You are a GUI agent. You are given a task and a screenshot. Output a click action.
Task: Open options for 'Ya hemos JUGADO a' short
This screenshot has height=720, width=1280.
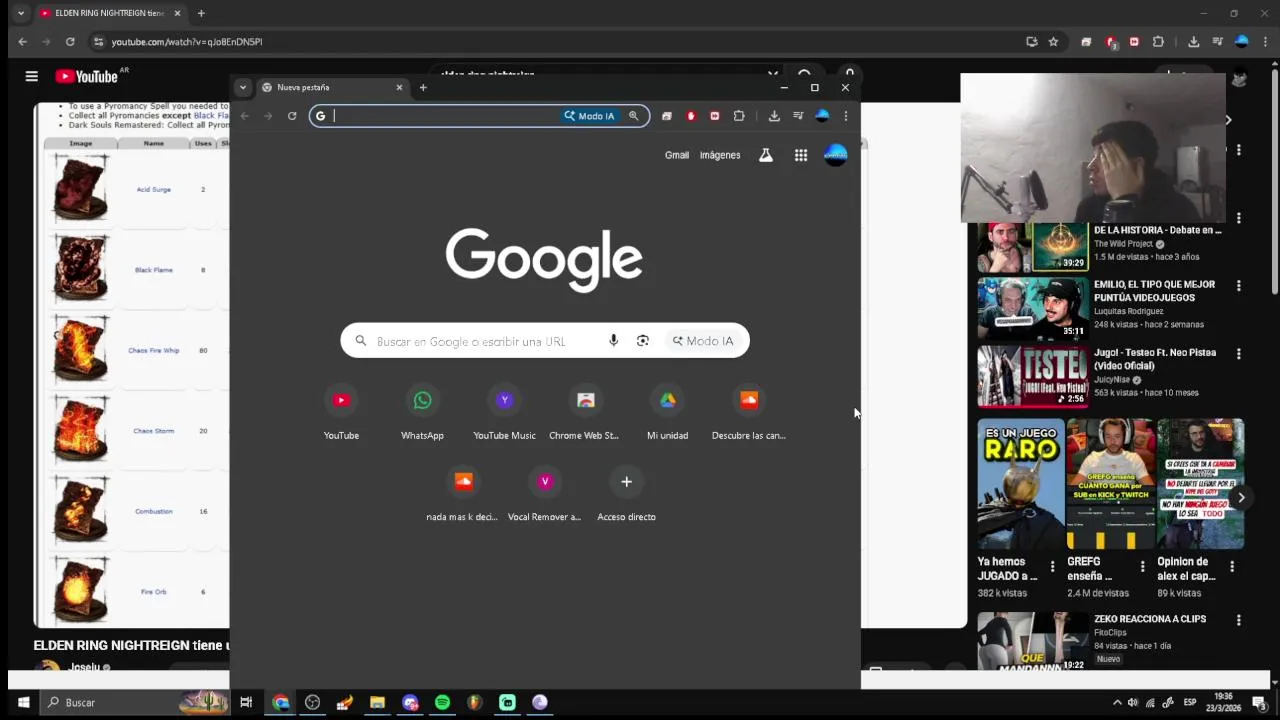(x=1052, y=567)
